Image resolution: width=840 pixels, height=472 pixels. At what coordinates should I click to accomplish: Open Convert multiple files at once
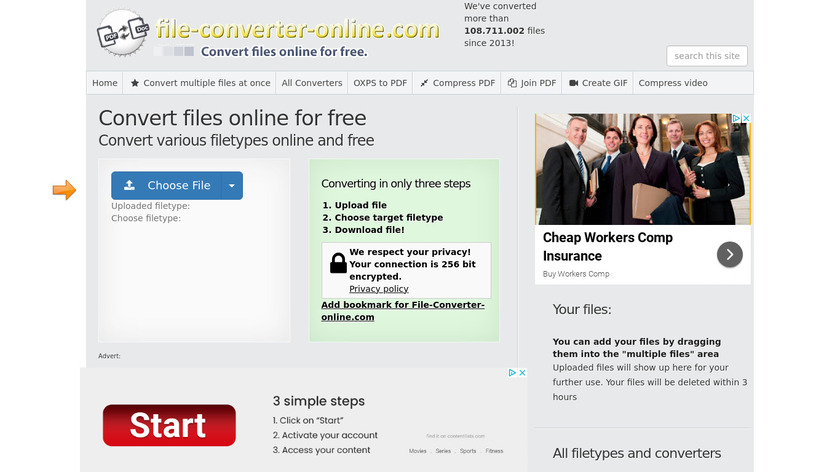(x=200, y=83)
